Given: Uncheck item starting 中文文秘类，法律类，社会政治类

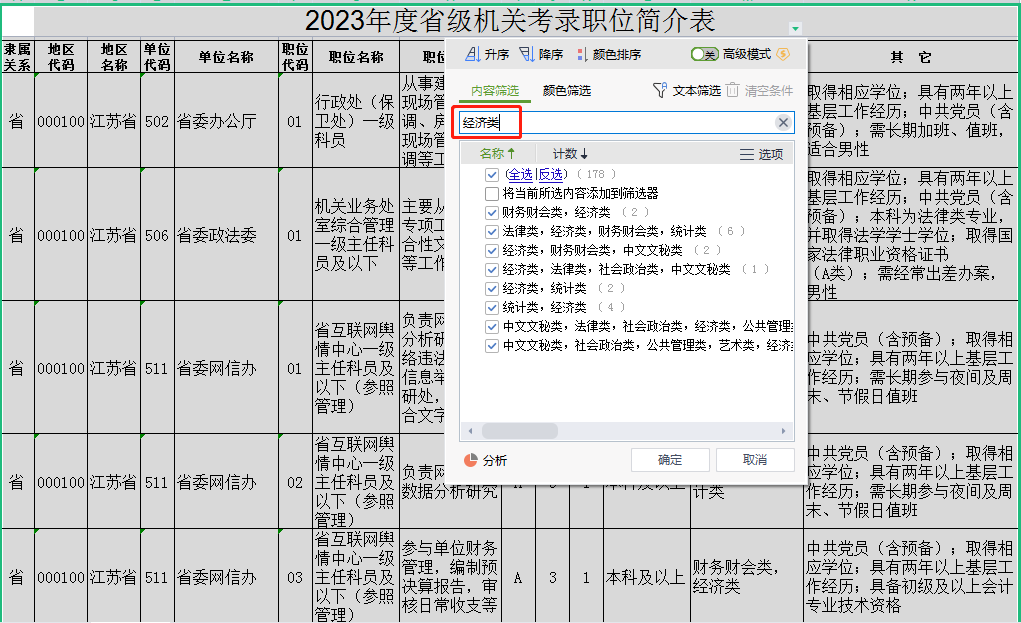Looking at the screenshot, I should [x=492, y=326].
